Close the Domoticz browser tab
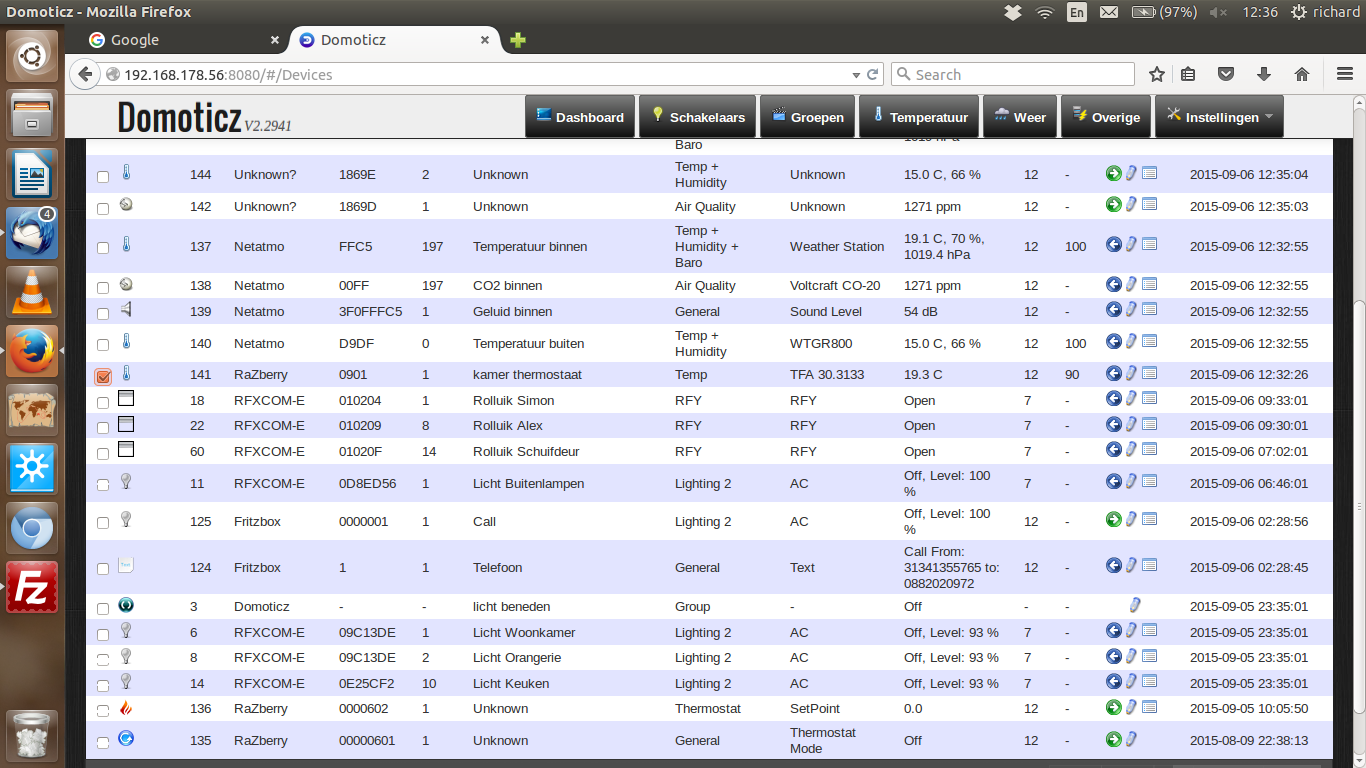The height and width of the screenshot is (768, 1366). [x=485, y=40]
